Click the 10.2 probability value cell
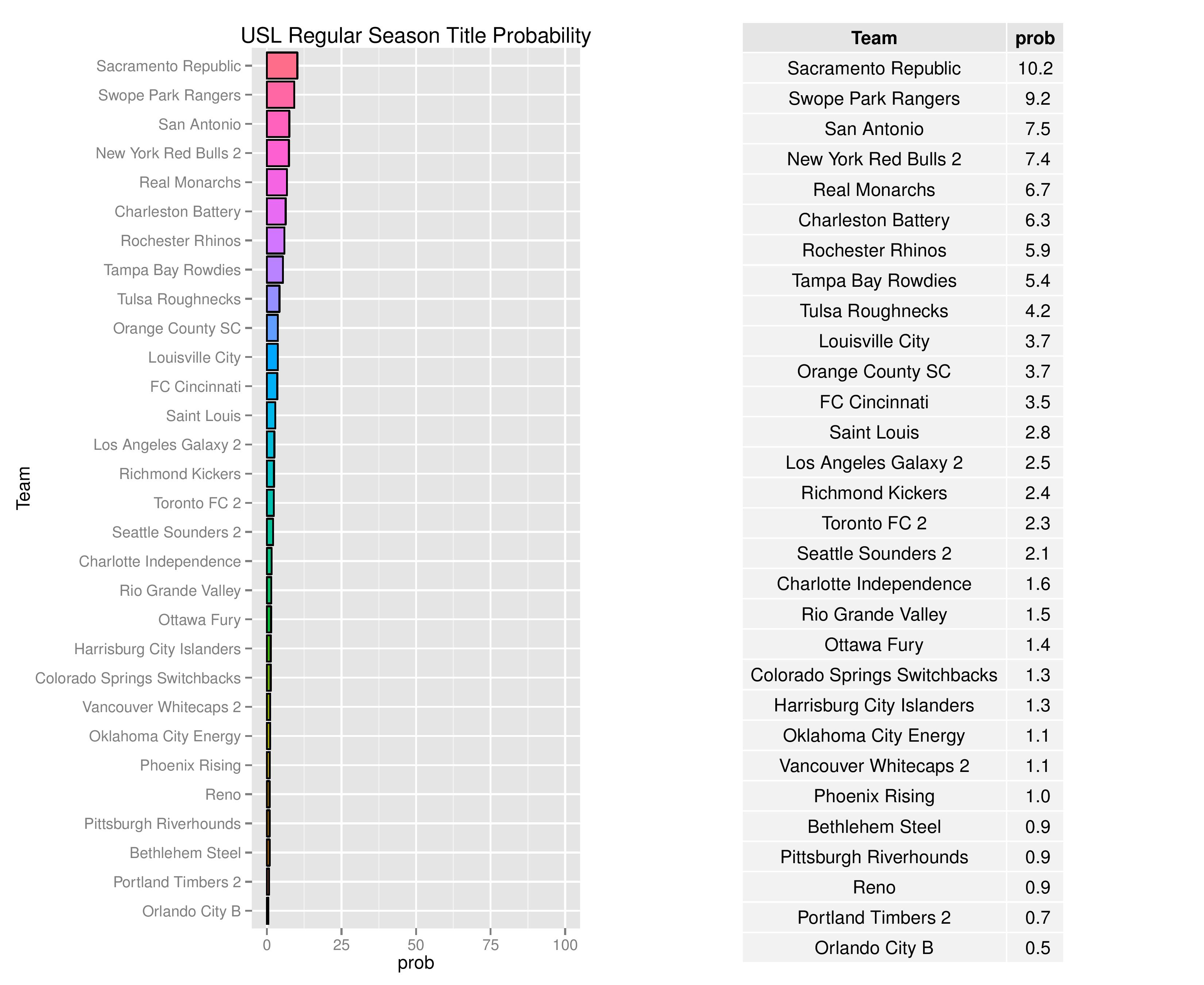 [x=1034, y=68]
